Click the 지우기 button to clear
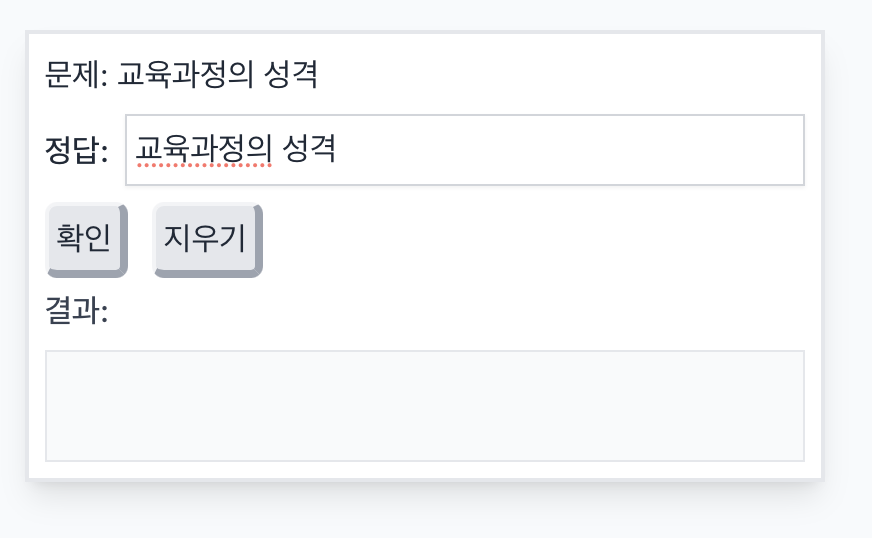The image size is (872, 538). 207,240
